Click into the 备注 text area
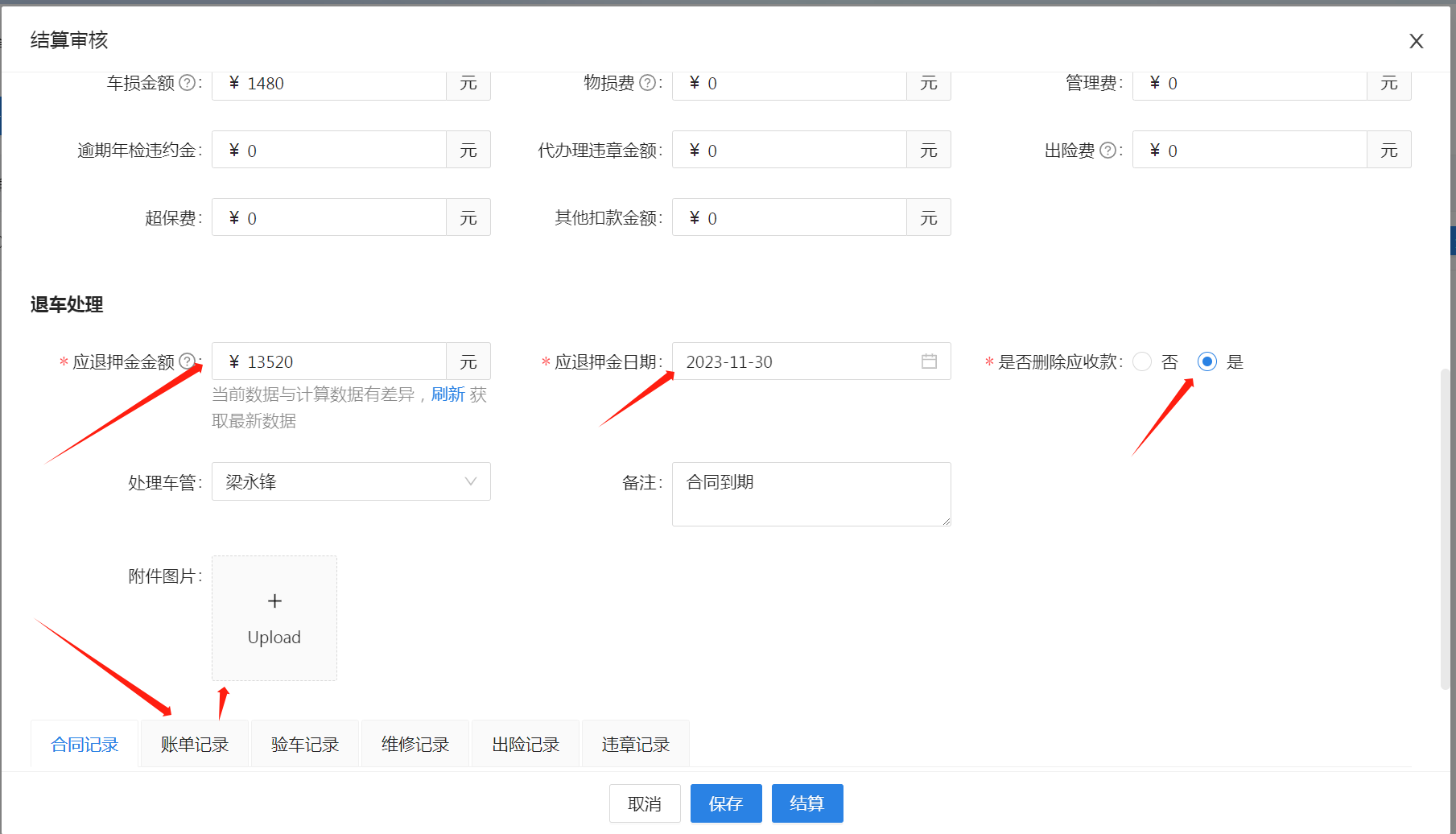The image size is (1456, 834). tap(810, 494)
